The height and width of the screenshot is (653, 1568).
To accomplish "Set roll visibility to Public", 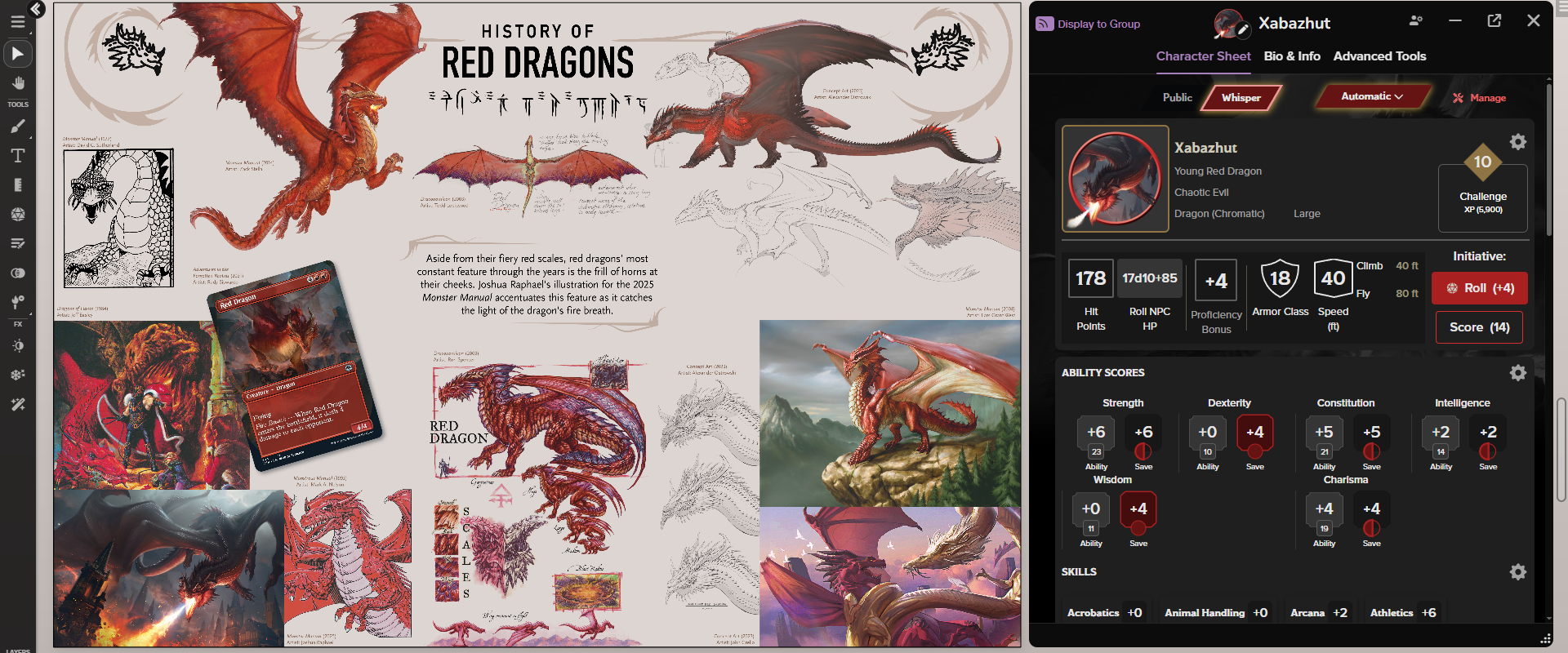I will tap(1177, 97).
